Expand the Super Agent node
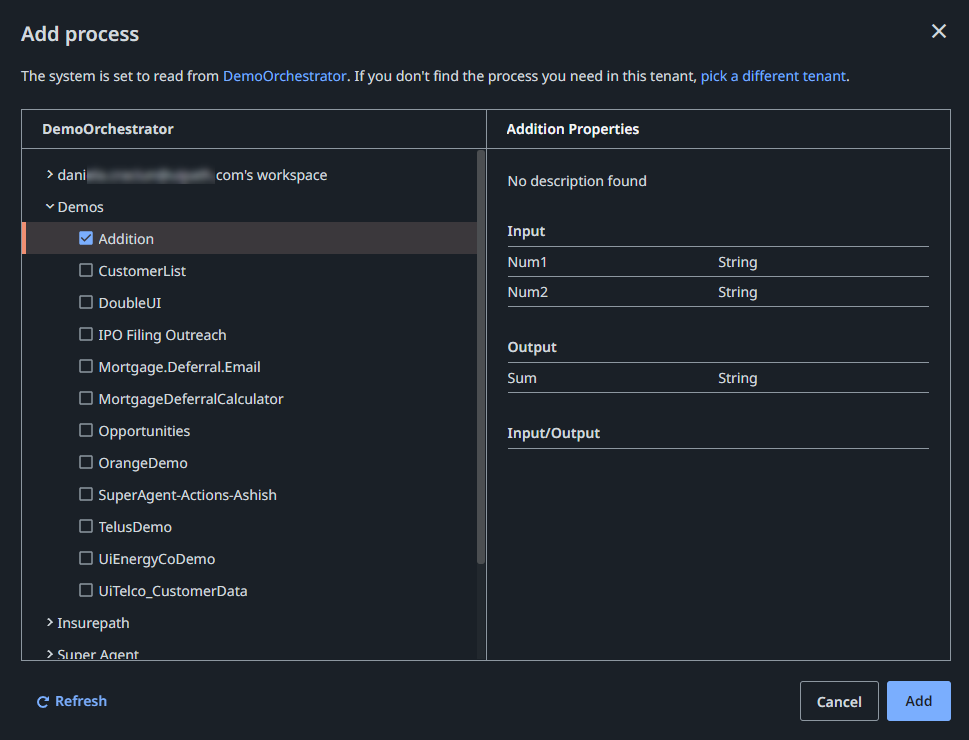 50,654
